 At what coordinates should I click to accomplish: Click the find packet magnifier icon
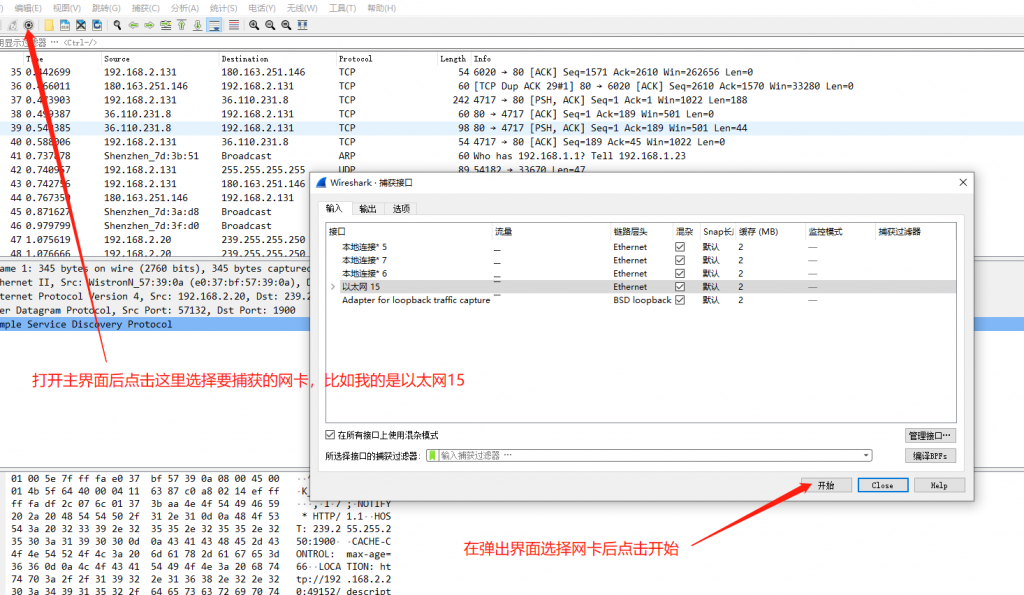click(117, 24)
